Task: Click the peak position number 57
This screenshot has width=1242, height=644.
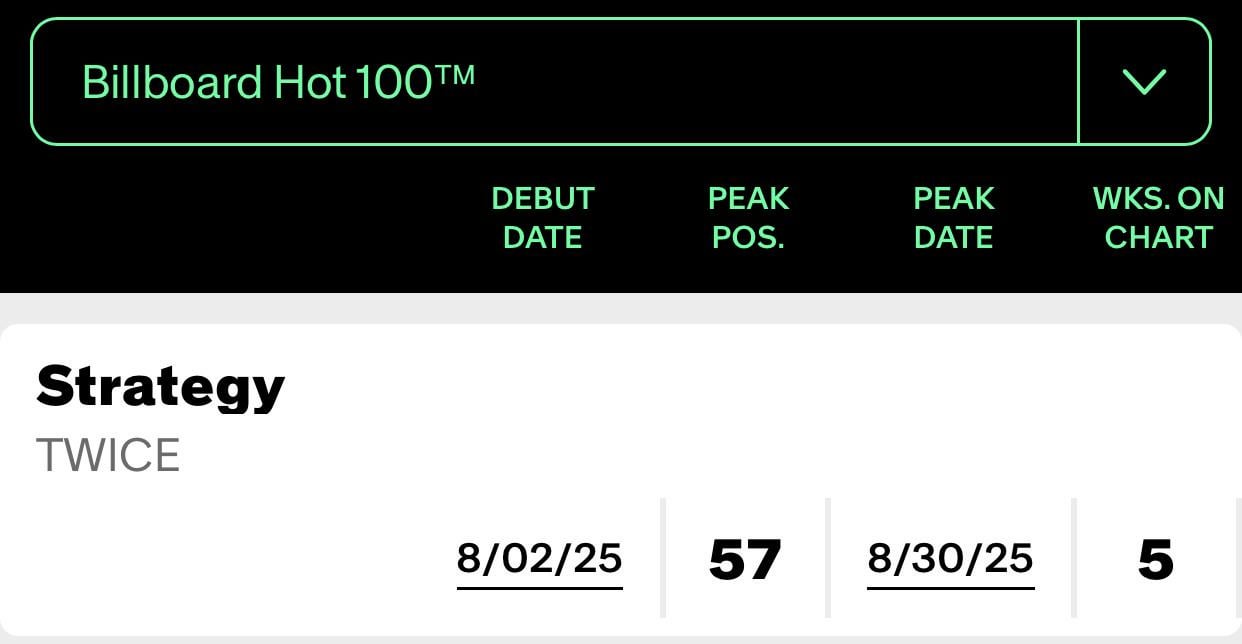Action: tap(745, 560)
